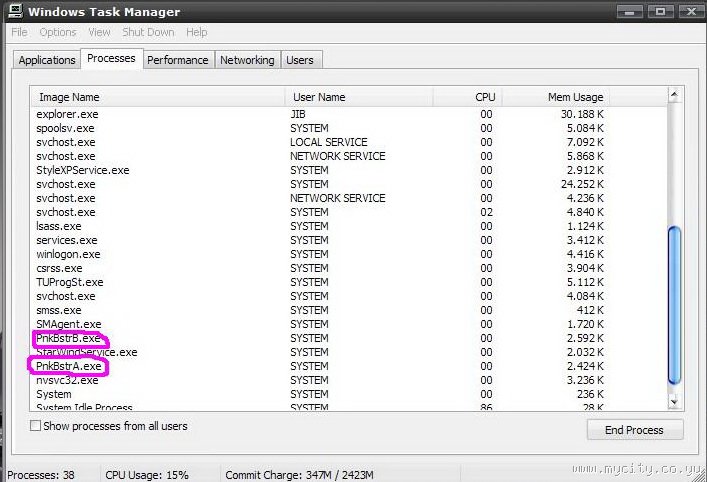The height and width of the screenshot is (482, 707).
Task: Open the Shut Down menu
Action: point(148,32)
